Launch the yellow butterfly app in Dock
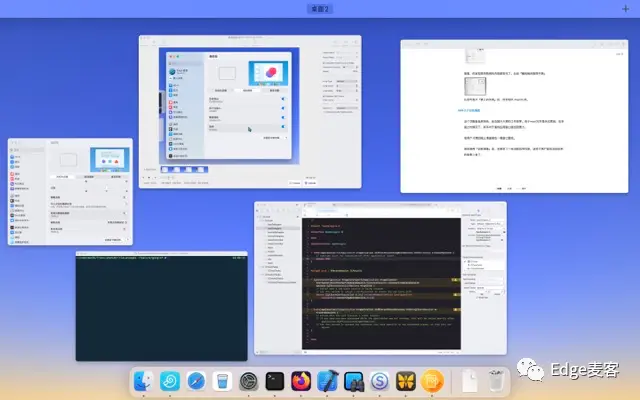This screenshot has height=400, width=640. click(406, 381)
